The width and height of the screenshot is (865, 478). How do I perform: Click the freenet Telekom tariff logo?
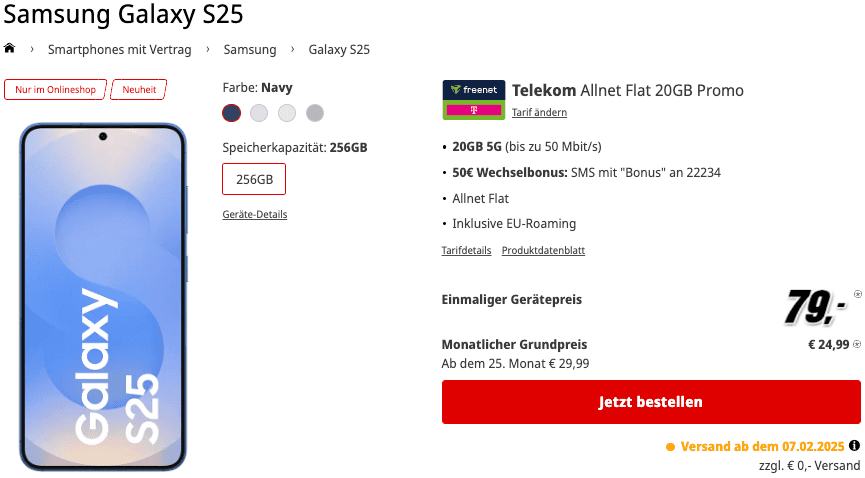pos(474,99)
